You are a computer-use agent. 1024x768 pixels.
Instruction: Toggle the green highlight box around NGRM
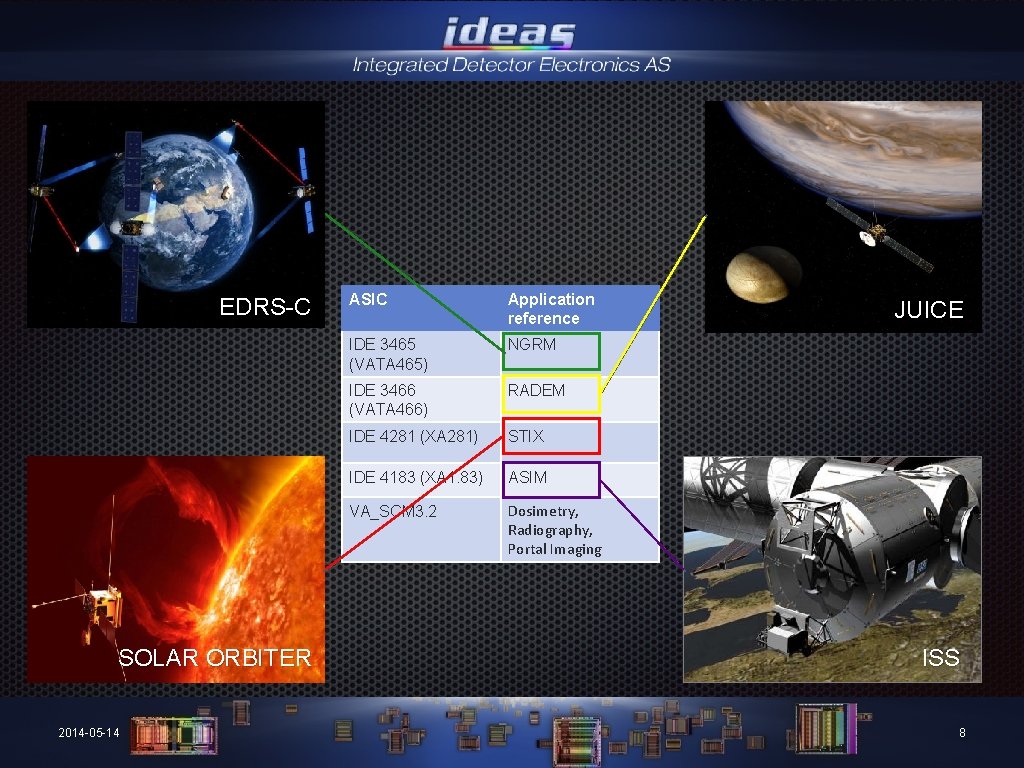[x=551, y=349]
